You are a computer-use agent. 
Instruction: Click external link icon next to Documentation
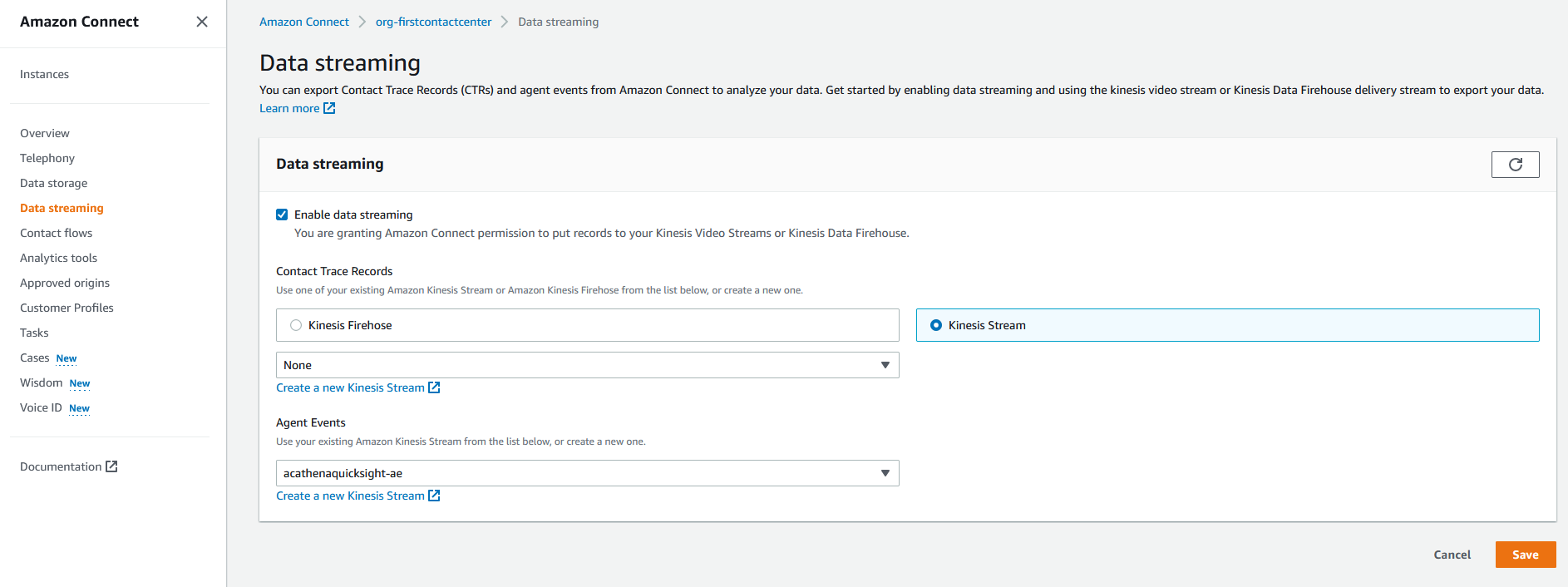111,466
